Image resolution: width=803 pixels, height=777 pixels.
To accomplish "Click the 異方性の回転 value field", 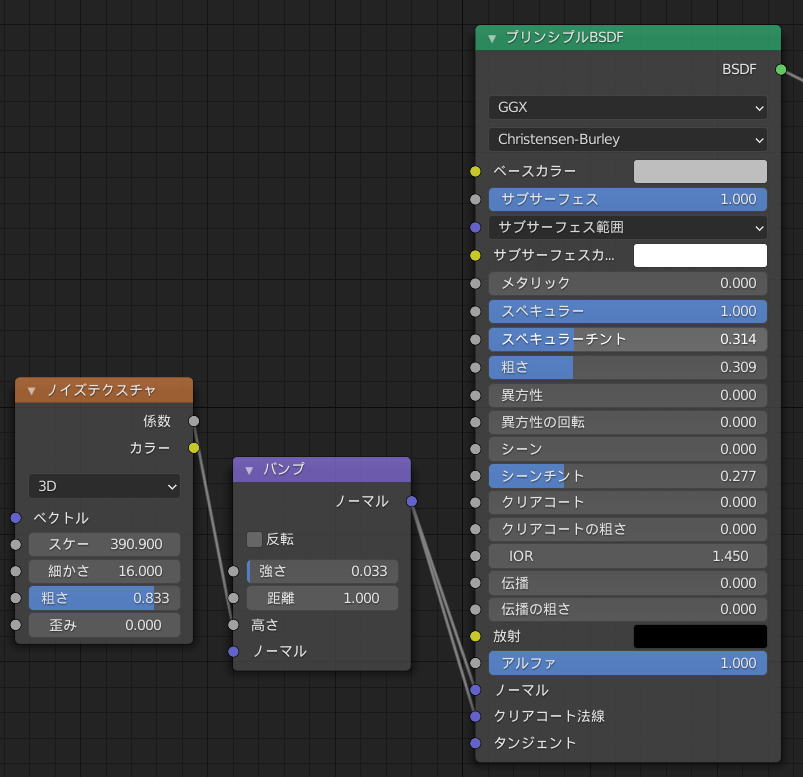I will click(628, 422).
